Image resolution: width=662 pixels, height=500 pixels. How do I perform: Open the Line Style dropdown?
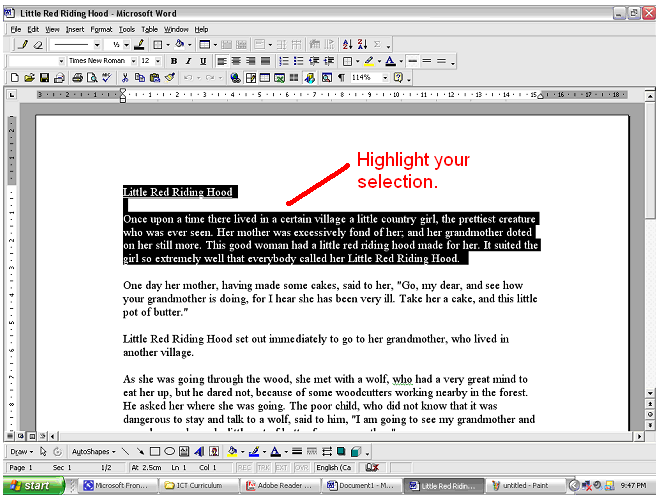[97, 44]
